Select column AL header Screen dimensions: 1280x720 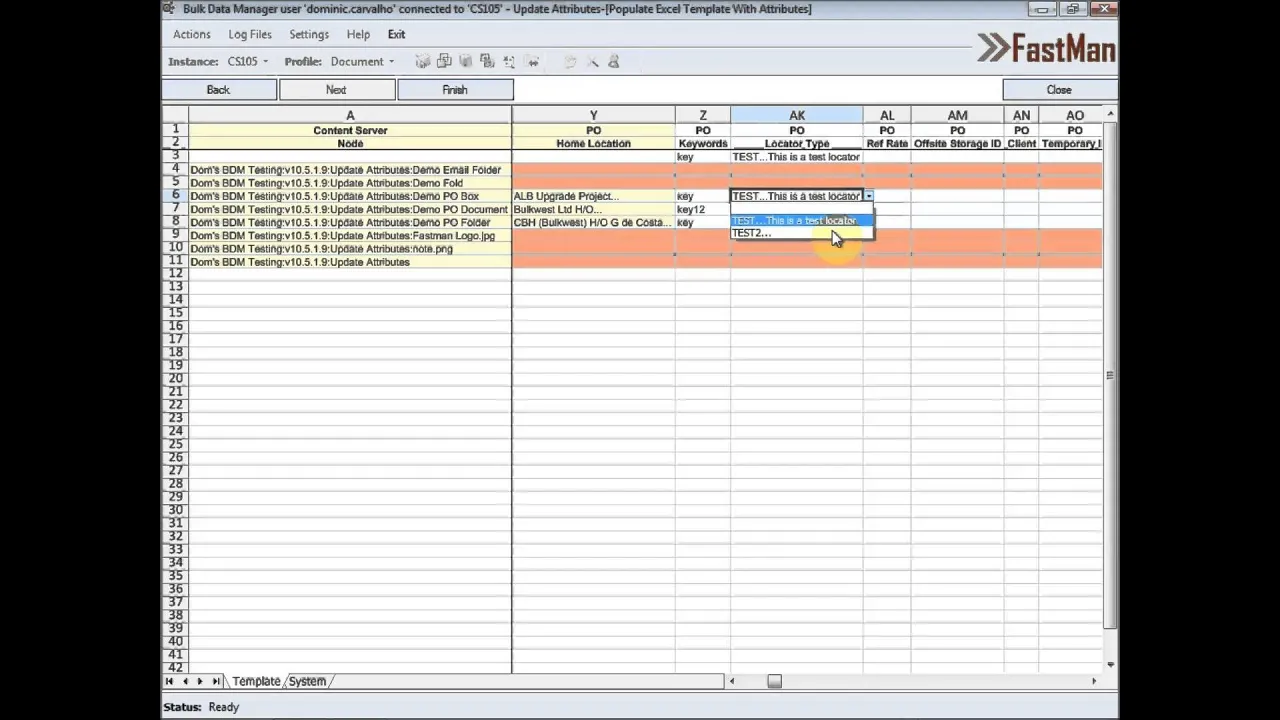click(887, 116)
